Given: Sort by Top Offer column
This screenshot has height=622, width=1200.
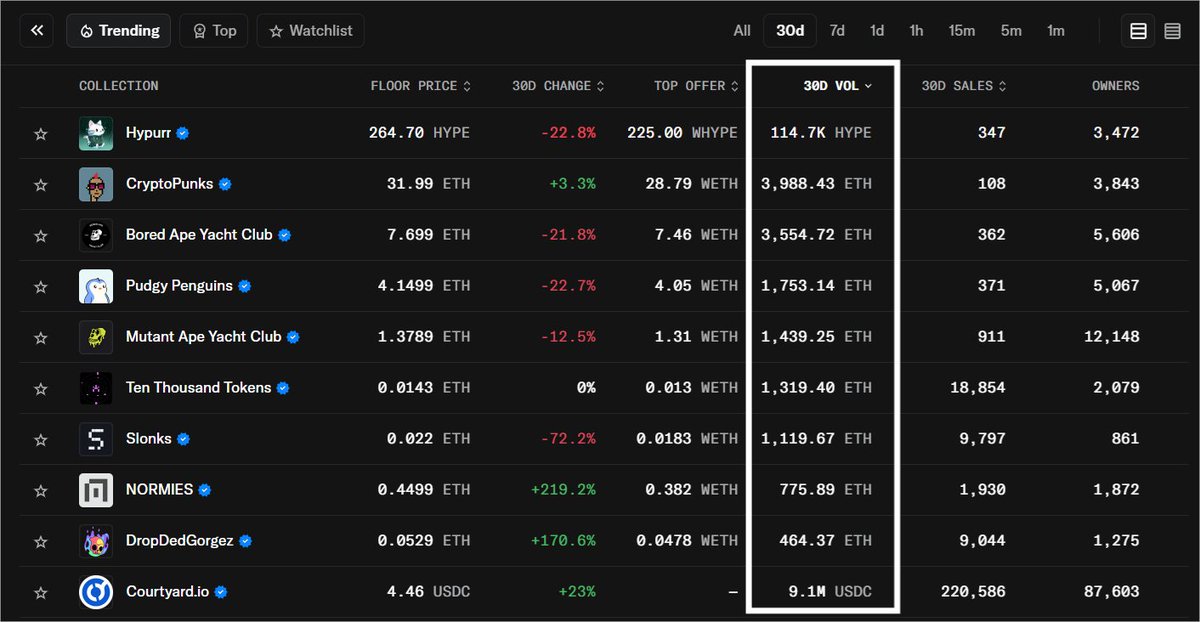Looking at the screenshot, I should pos(696,86).
